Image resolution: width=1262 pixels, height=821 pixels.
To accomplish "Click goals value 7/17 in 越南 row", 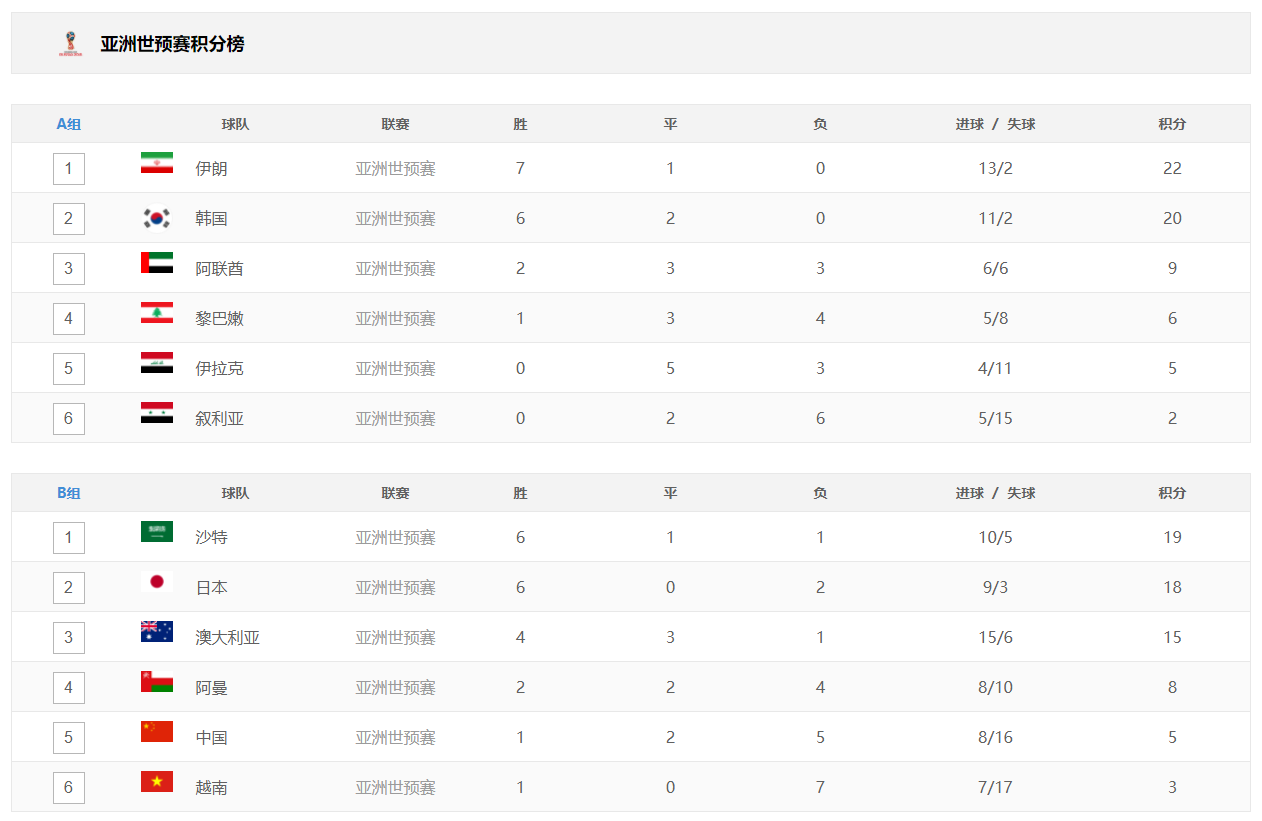I will pyautogui.click(x=996, y=787).
